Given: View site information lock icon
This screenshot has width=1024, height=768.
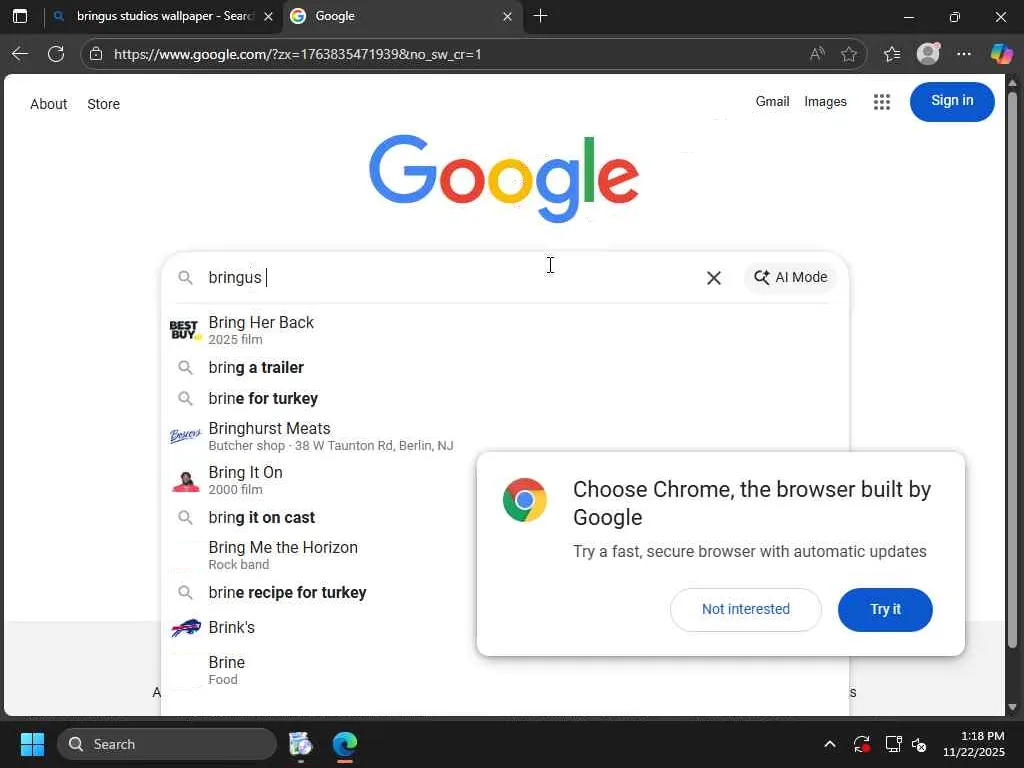Looking at the screenshot, I should [96, 54].
